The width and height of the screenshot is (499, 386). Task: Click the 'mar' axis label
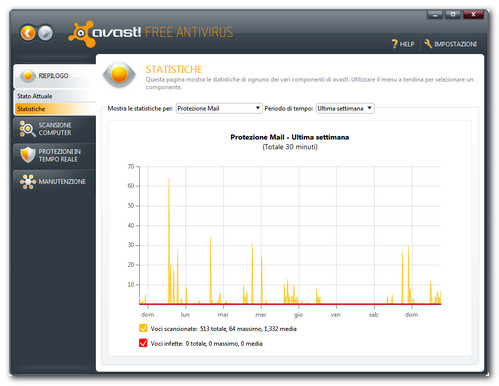223,315
